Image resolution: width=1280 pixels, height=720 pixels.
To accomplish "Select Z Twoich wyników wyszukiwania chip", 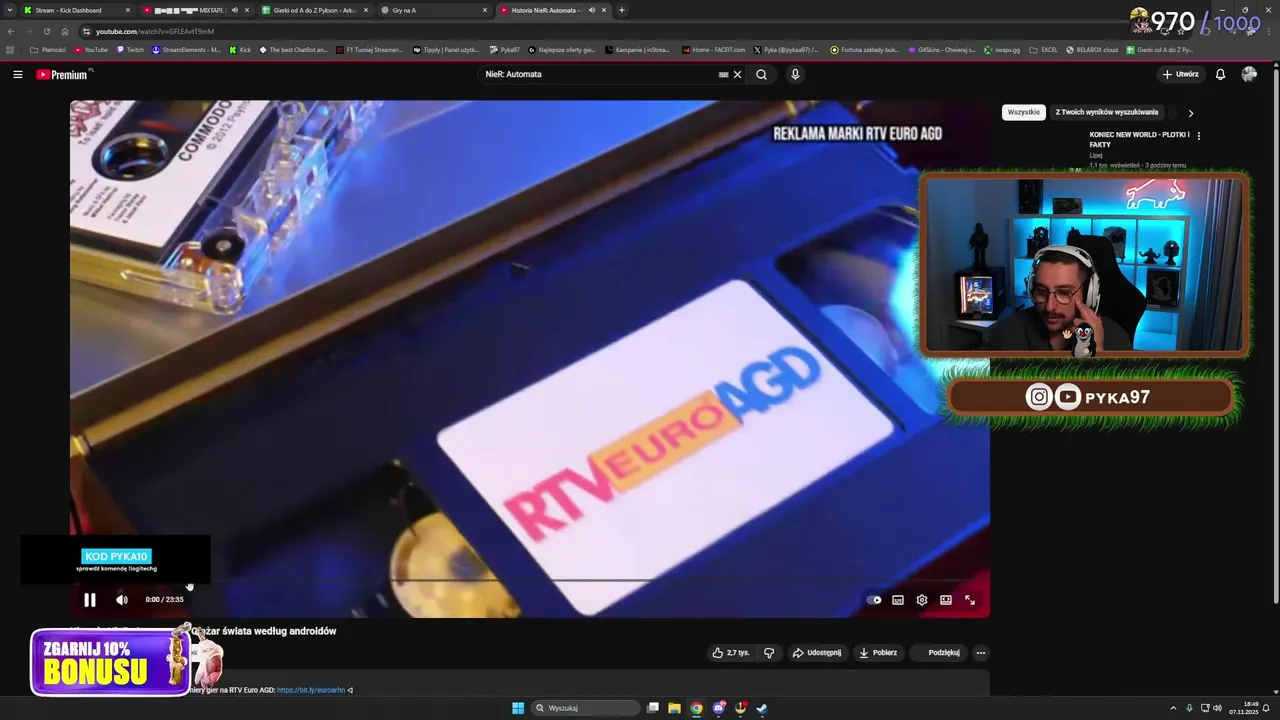I will click(x=1107, y=112).
